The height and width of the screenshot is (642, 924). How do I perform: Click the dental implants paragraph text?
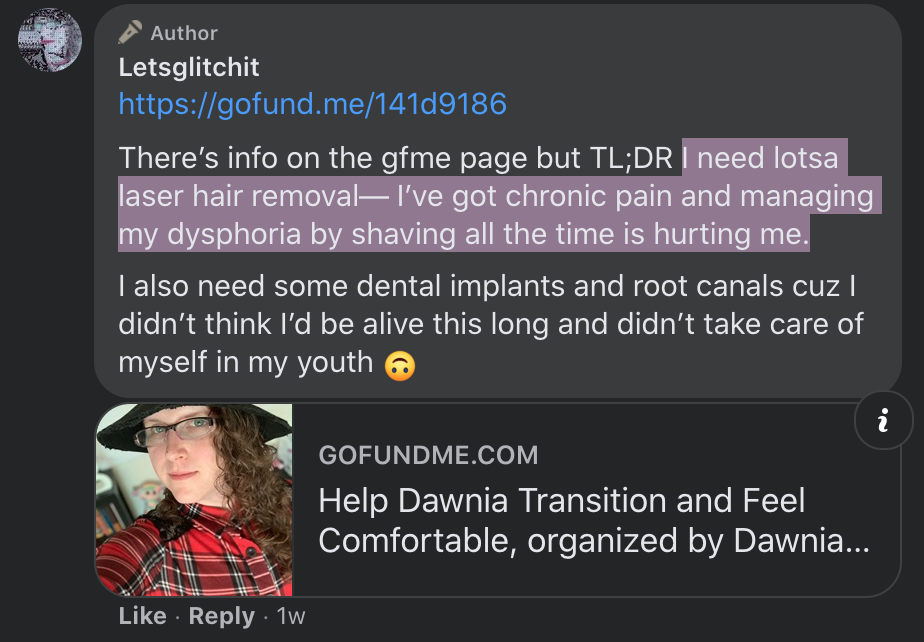[491, 324]
